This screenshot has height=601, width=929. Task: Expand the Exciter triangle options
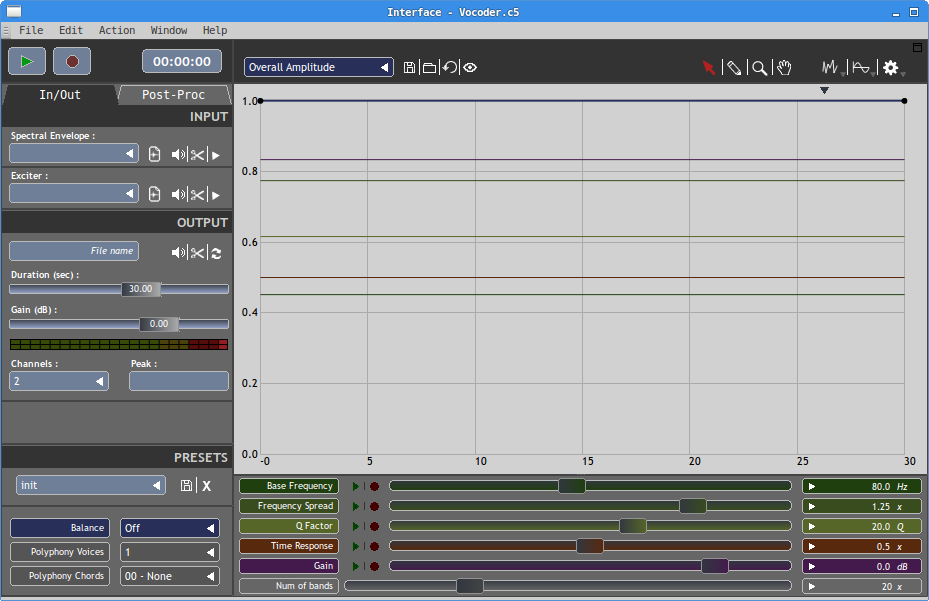(x=216, y=195)
